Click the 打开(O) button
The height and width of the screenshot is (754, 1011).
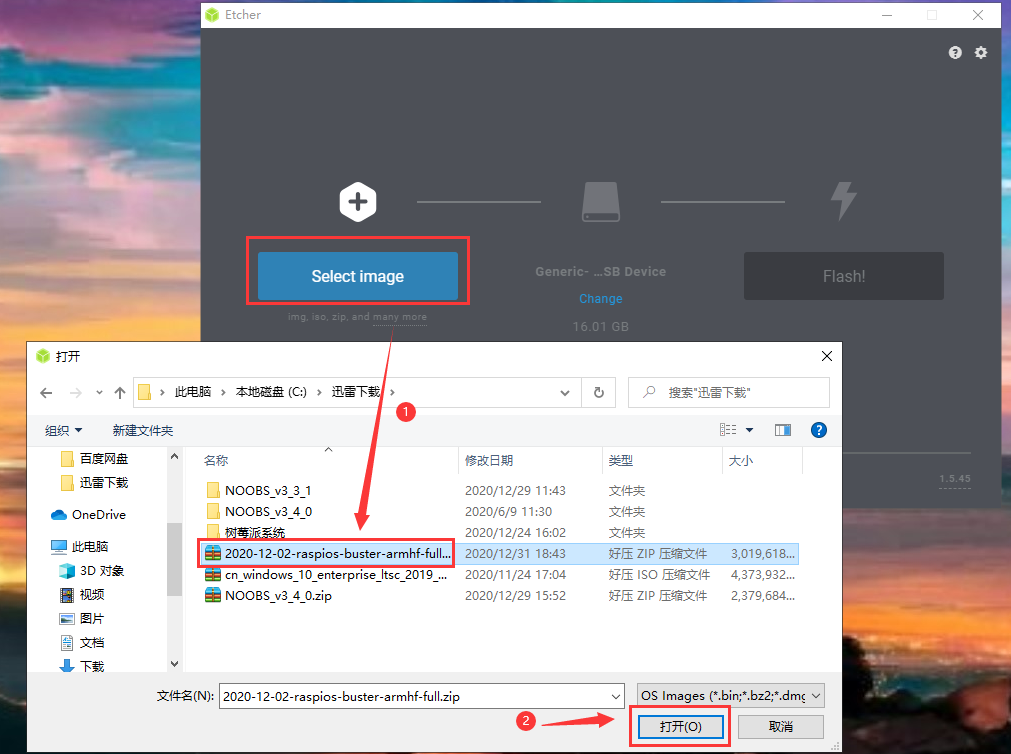679,727
